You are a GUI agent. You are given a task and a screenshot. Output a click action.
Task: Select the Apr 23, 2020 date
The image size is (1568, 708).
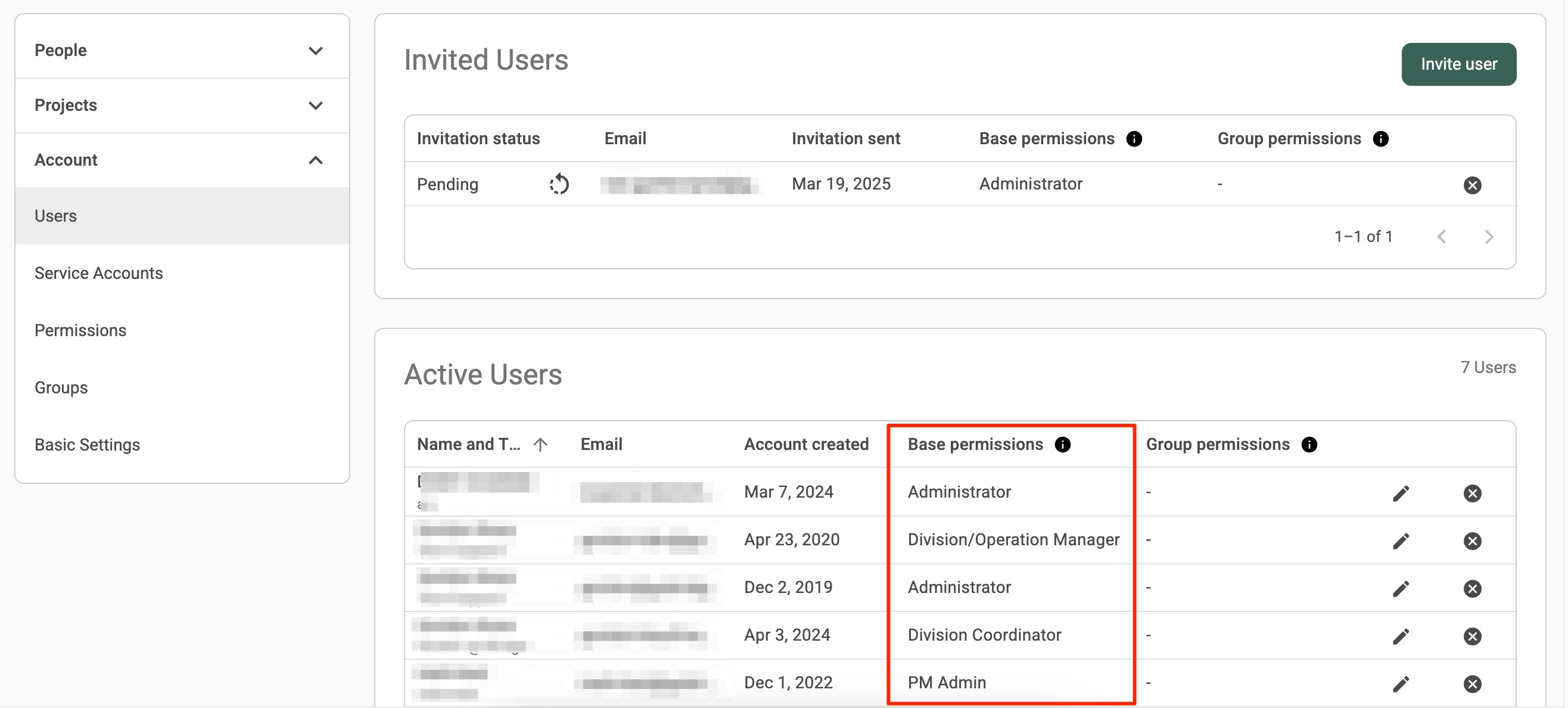(791, 540)
